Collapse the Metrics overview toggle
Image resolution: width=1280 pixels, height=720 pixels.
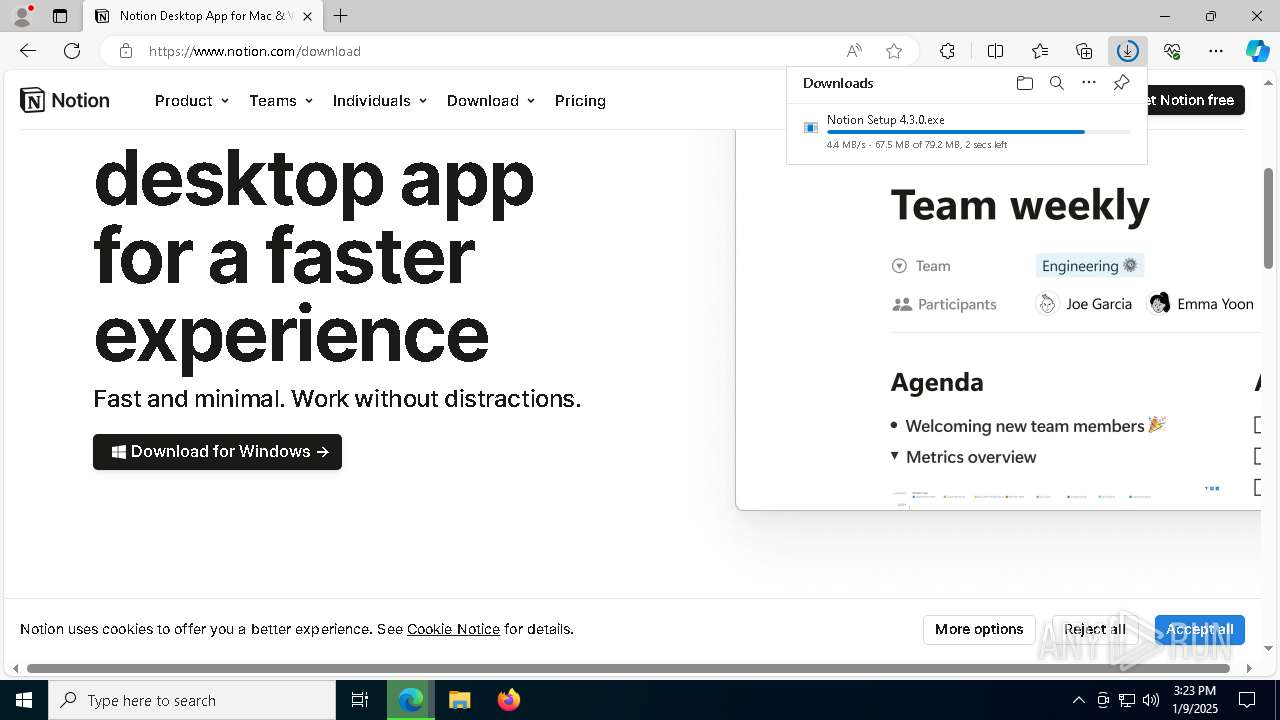[x=895, y=456]
